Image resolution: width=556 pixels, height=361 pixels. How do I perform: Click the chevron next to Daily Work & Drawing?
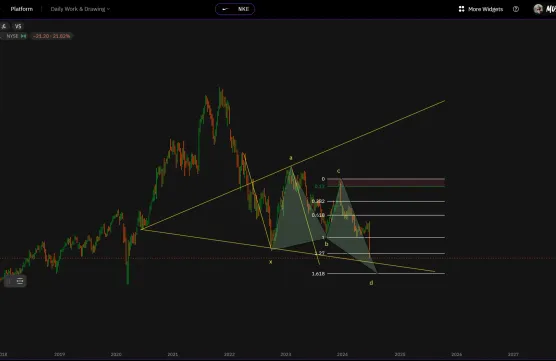109,9
